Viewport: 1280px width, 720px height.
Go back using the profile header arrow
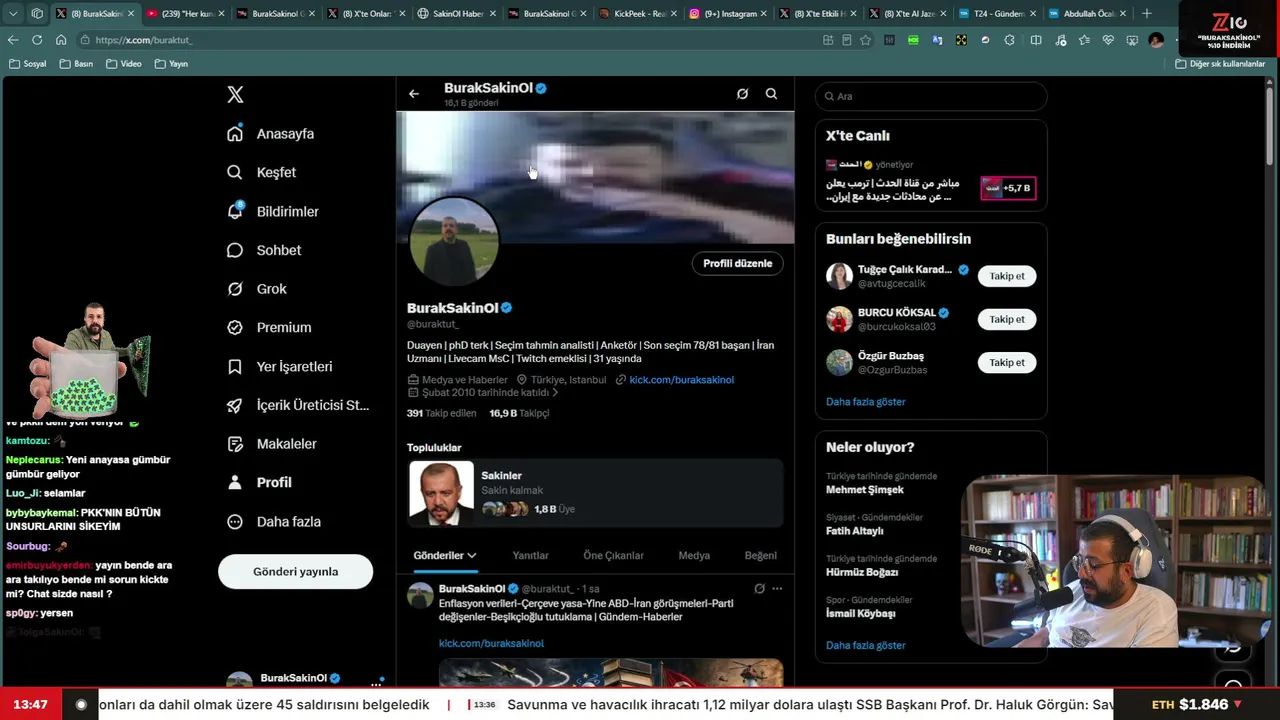tap(414, 94)
